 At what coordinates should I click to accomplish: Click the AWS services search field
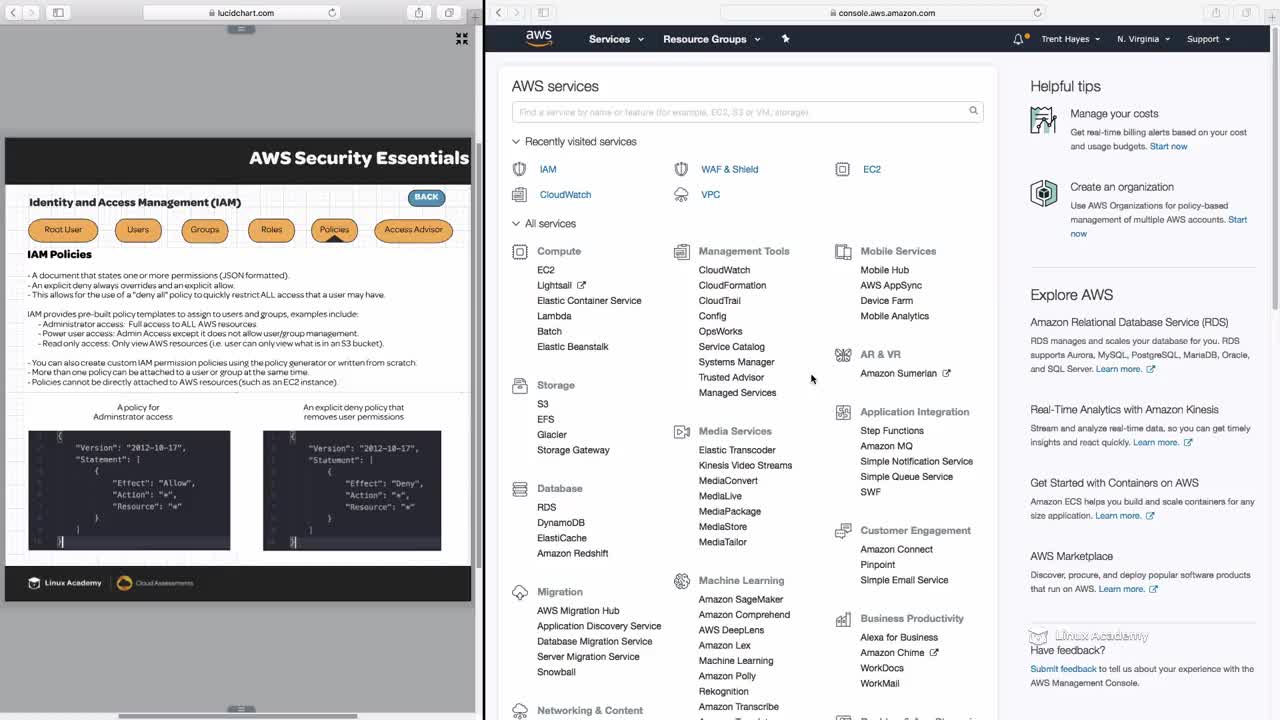click(747, 111)
